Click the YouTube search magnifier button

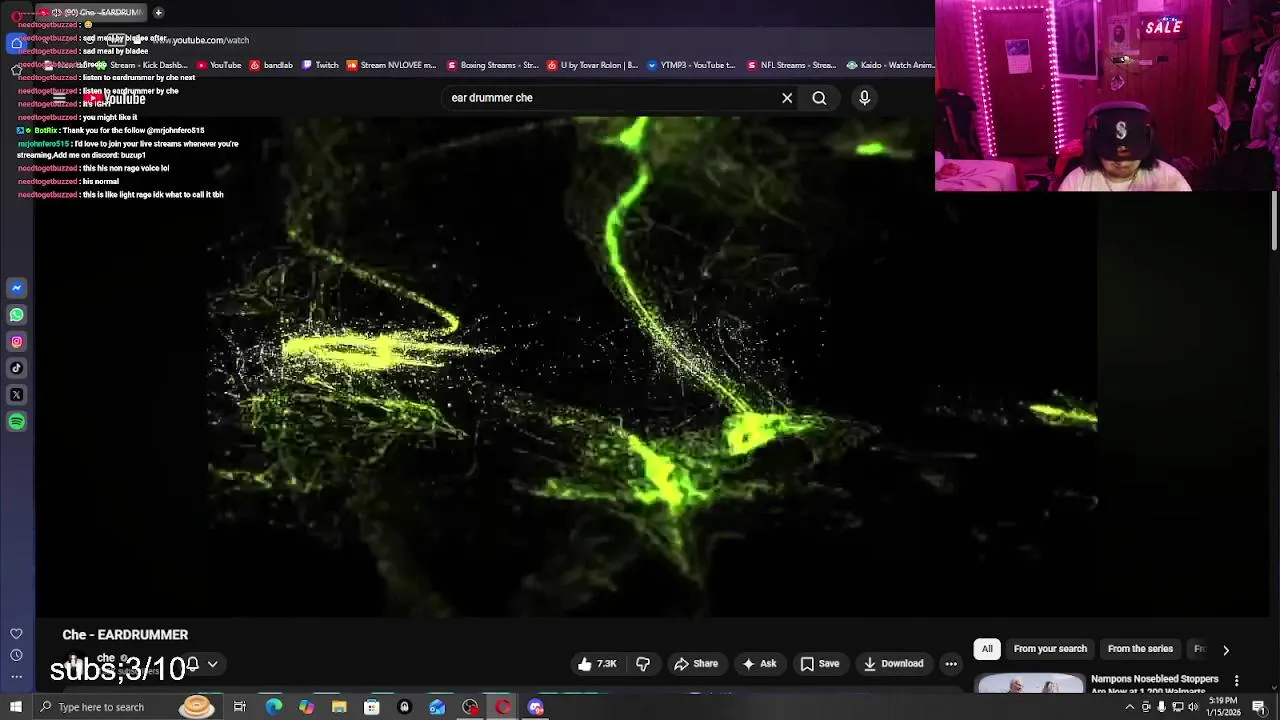[819, 98]
